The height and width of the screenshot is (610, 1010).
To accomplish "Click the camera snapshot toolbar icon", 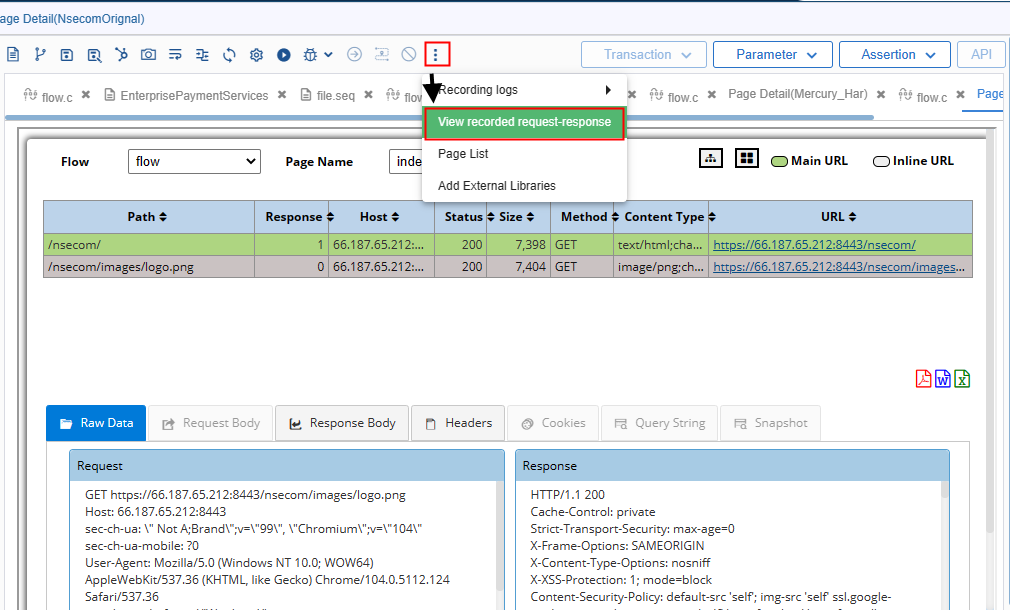I will coord(148,55).
